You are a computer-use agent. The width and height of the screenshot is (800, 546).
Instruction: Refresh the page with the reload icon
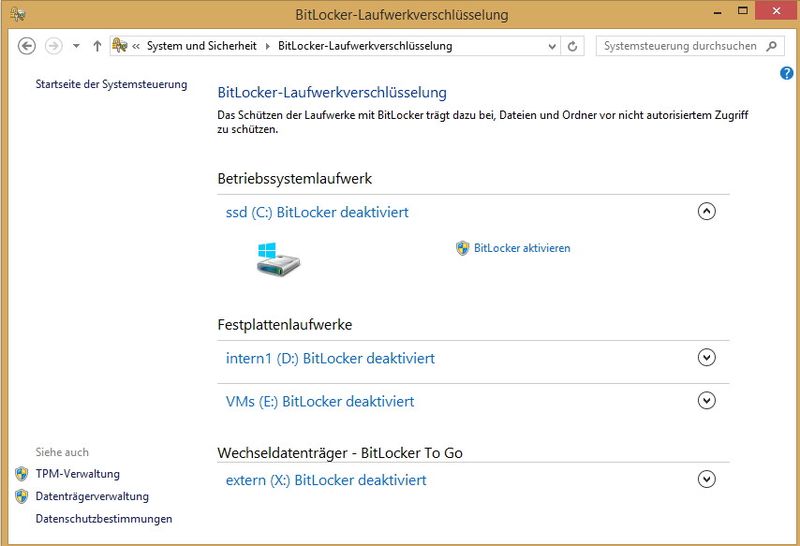point(572,46)
